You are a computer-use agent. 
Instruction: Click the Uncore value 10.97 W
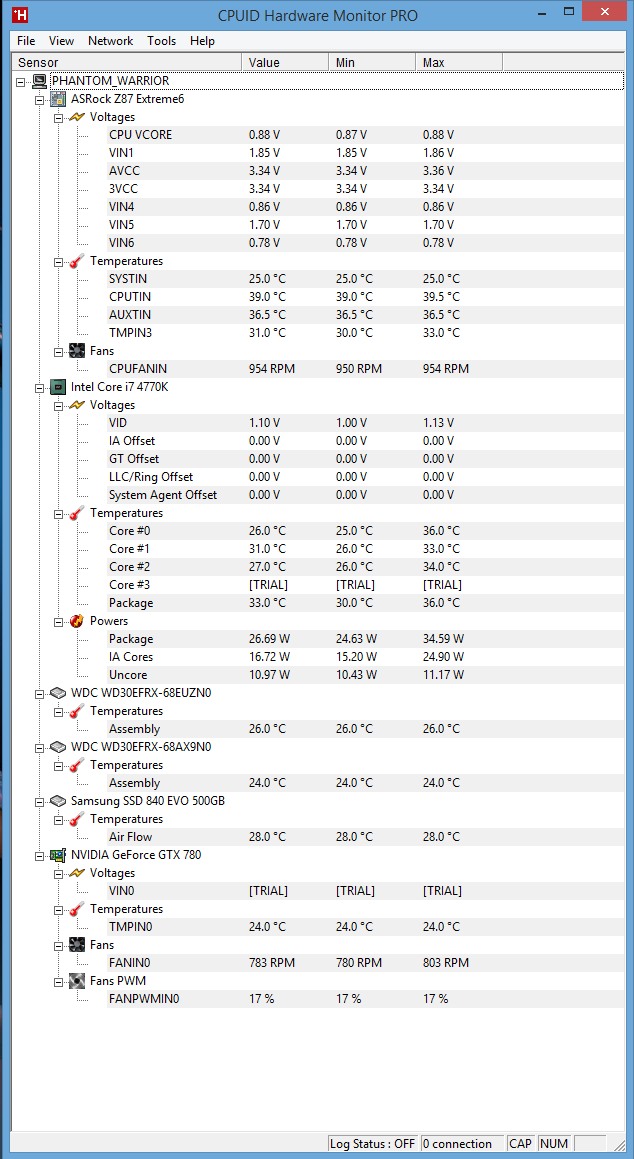pos(271,675)
